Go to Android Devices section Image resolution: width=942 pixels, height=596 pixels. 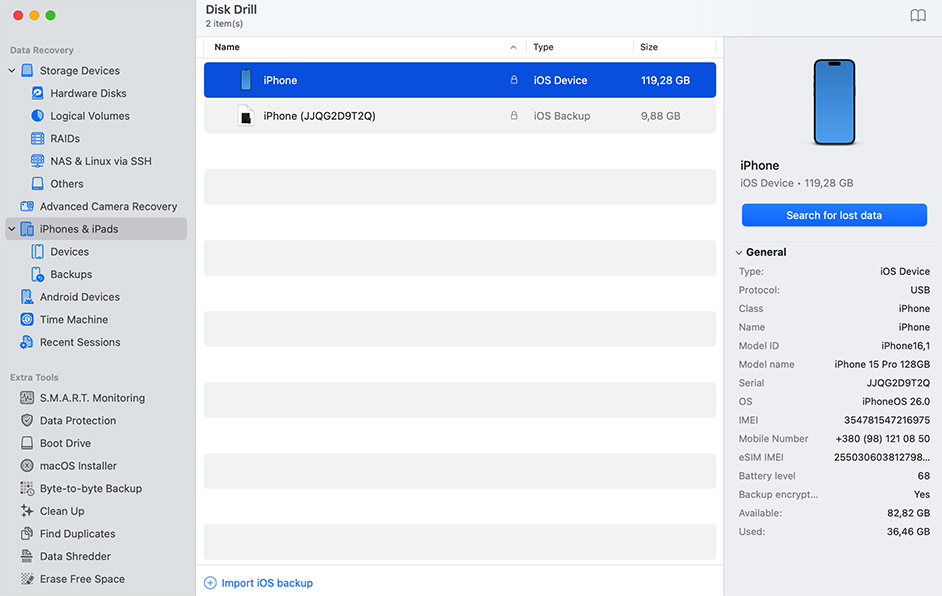80,297
